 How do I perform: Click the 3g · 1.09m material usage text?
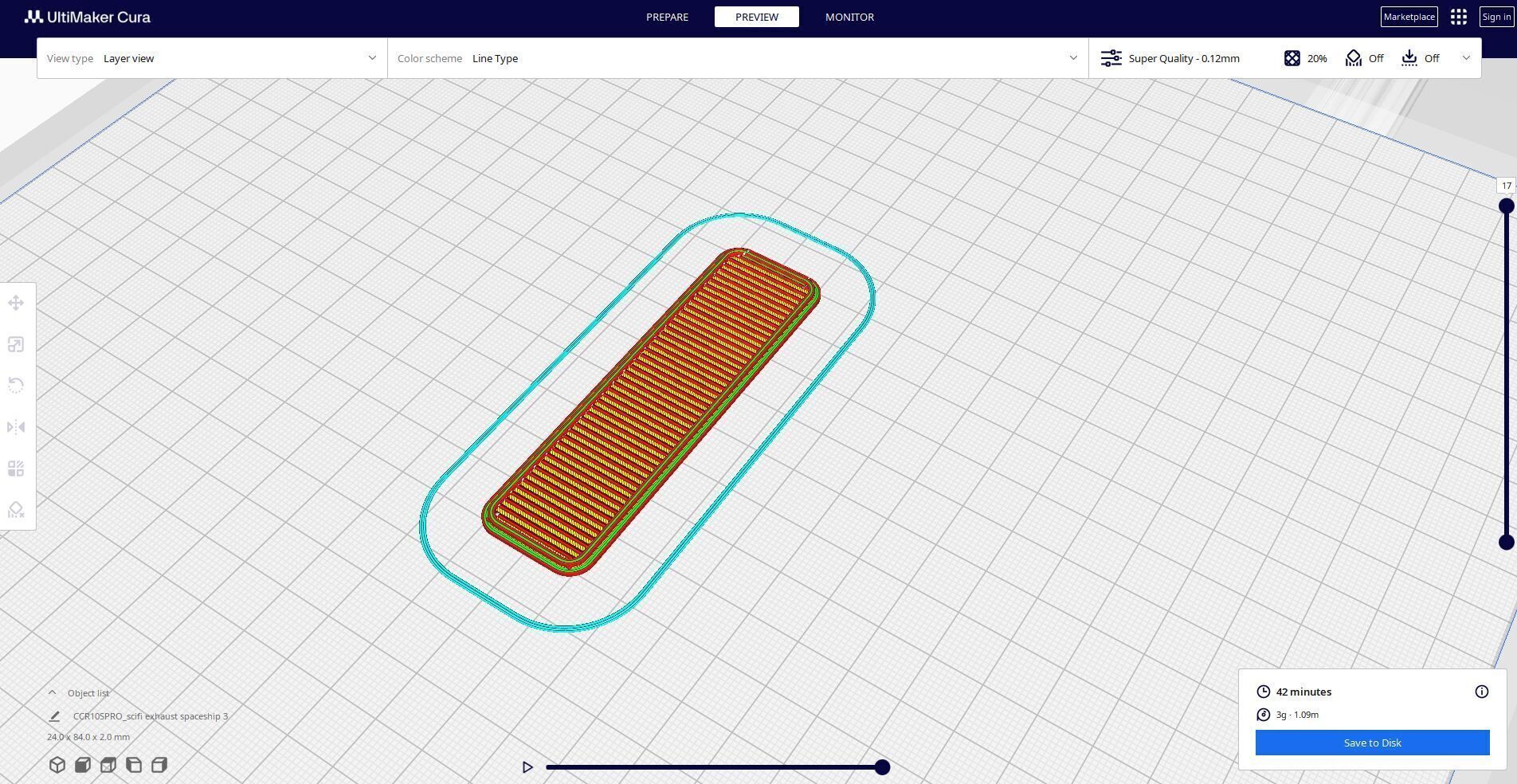tap(1297, 715)
